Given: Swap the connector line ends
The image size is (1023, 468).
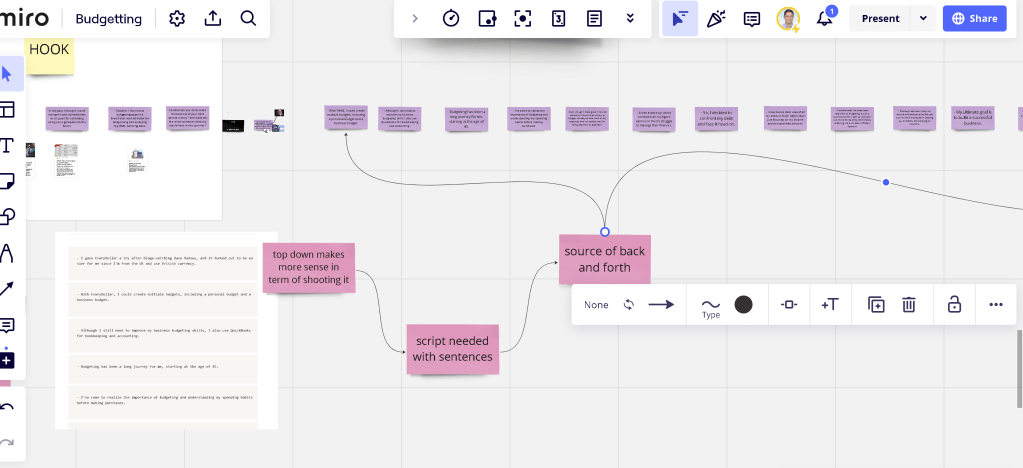Looking at the screenshot, I should (x=629, y=305).
